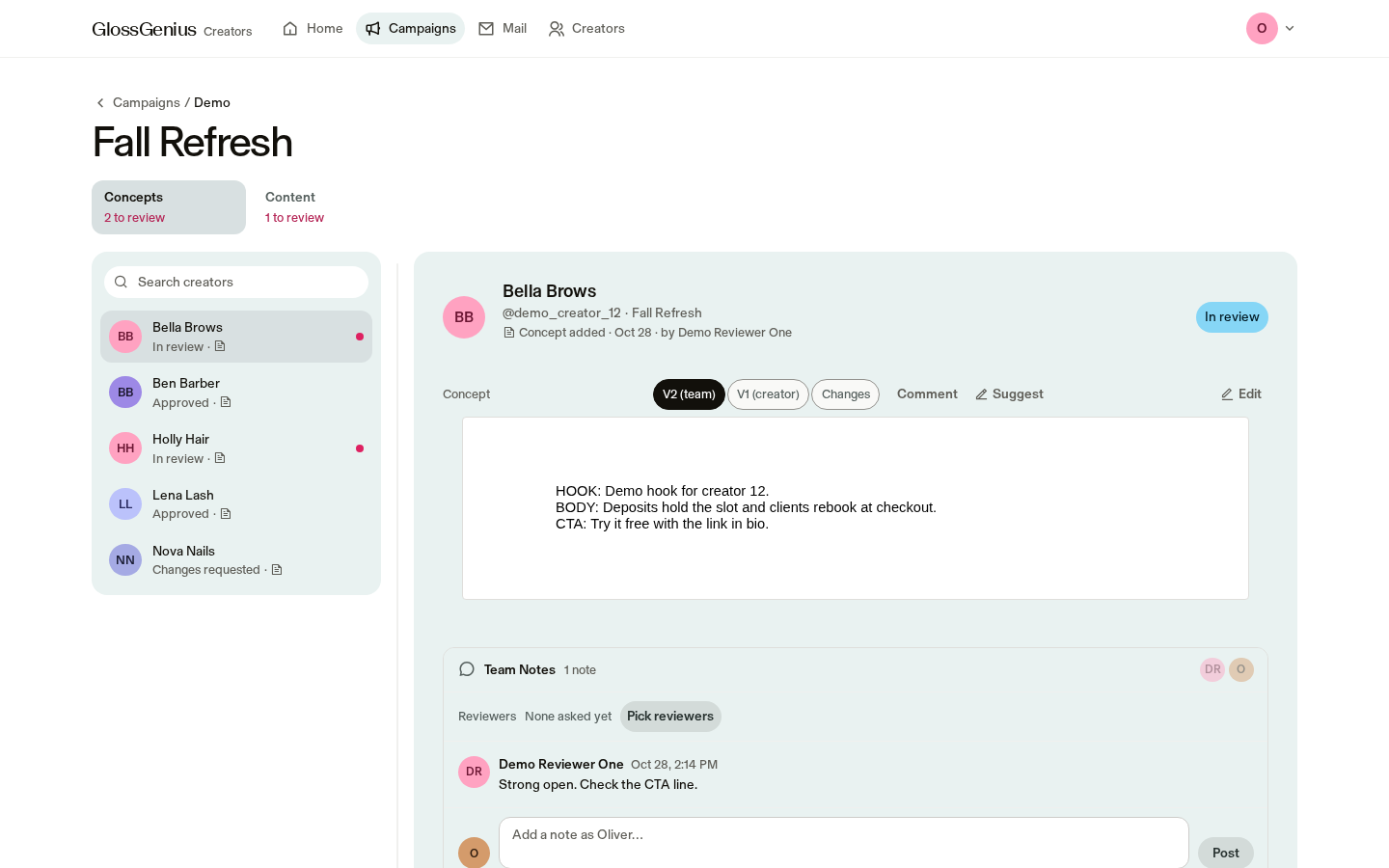This screenshot has height=868, width=1389.
Task: Select Ben Barber in the creator list
Action: [236, 393]
